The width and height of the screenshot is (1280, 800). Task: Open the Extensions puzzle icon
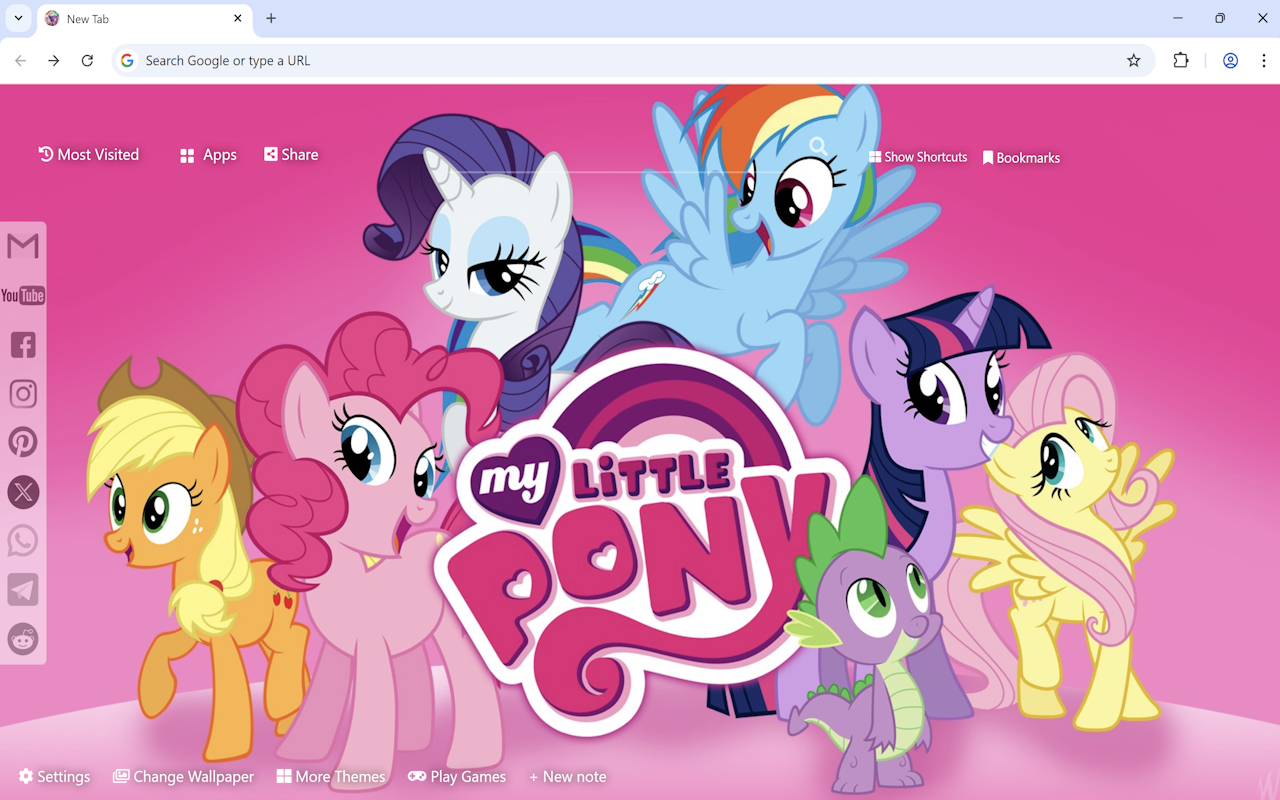[x=1181, y=60]
